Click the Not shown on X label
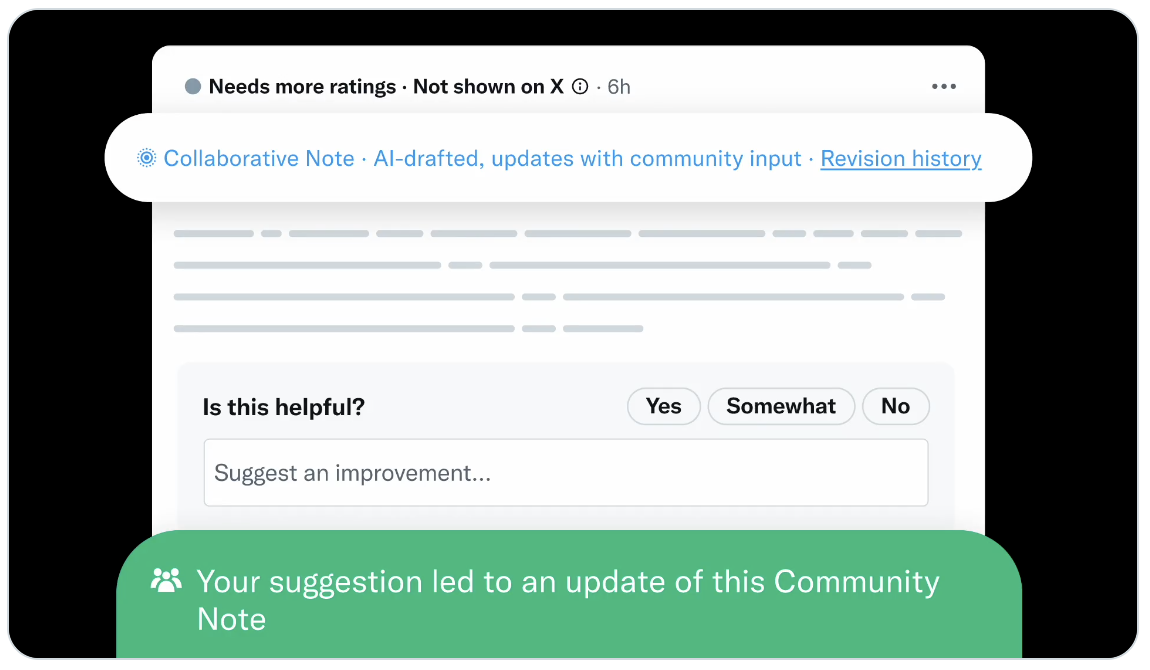The image size is (1150, 670). [x=488, y=86]
